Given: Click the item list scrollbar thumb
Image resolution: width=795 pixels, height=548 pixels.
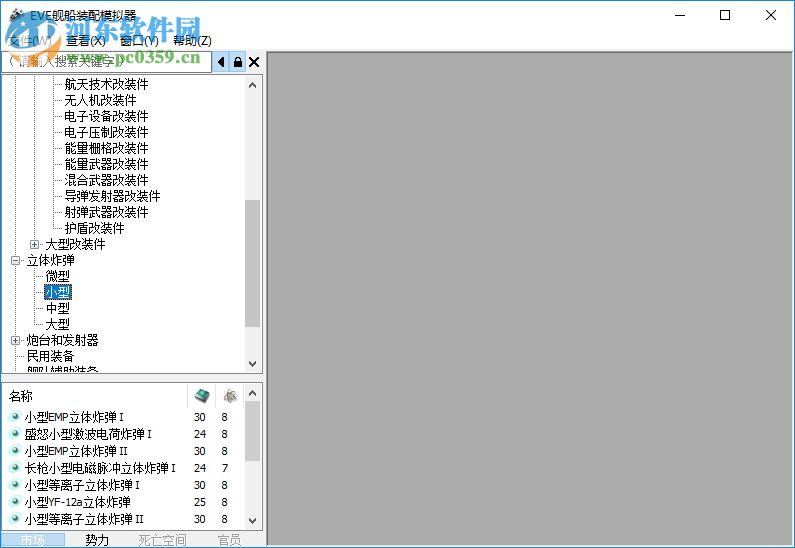Looking at the screenshot, I should (x=252, y=431).
